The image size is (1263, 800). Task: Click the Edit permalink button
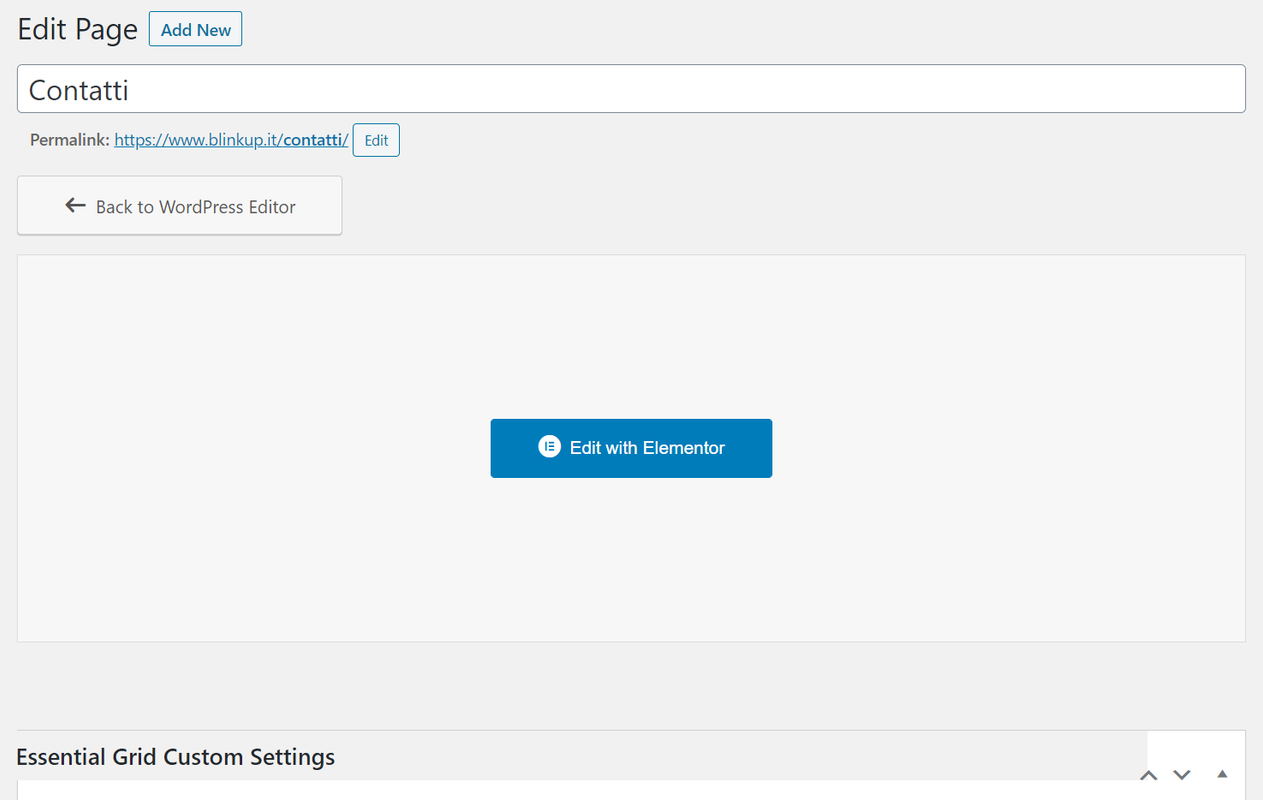pyautogui.click(x=376, y=140)
